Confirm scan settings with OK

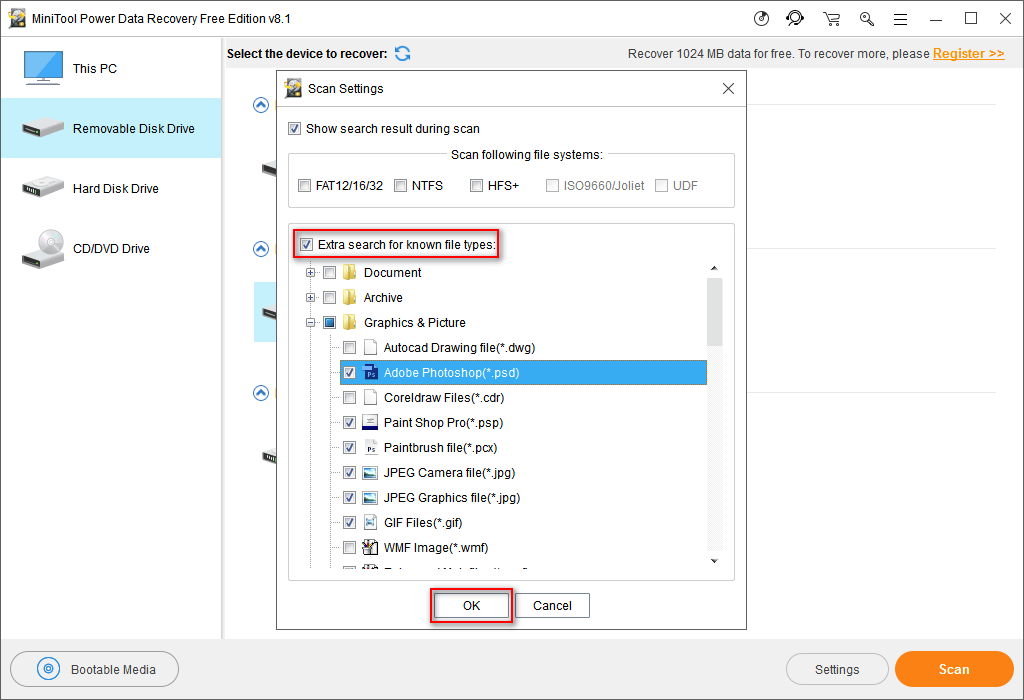472,605
